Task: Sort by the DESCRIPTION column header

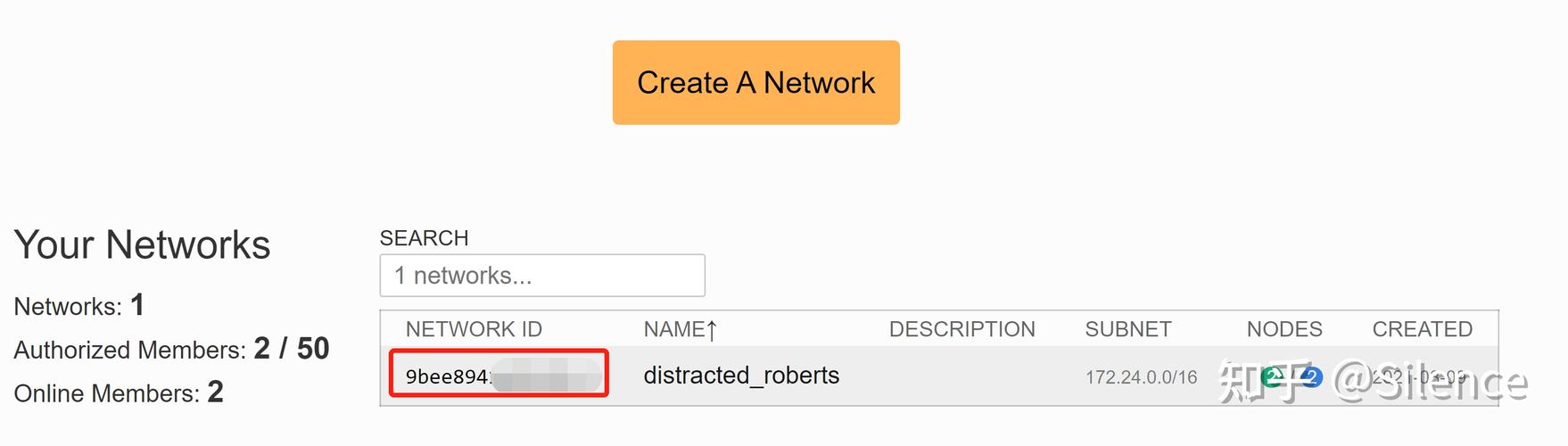Action: click(x=961, y=329)
